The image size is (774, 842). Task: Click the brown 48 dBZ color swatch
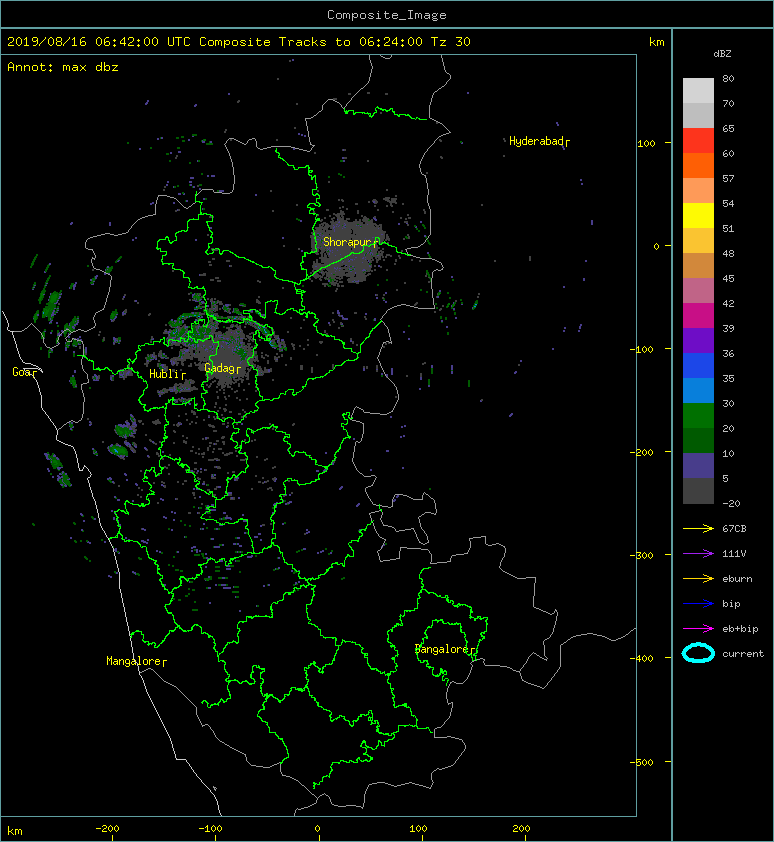point(698,265)
